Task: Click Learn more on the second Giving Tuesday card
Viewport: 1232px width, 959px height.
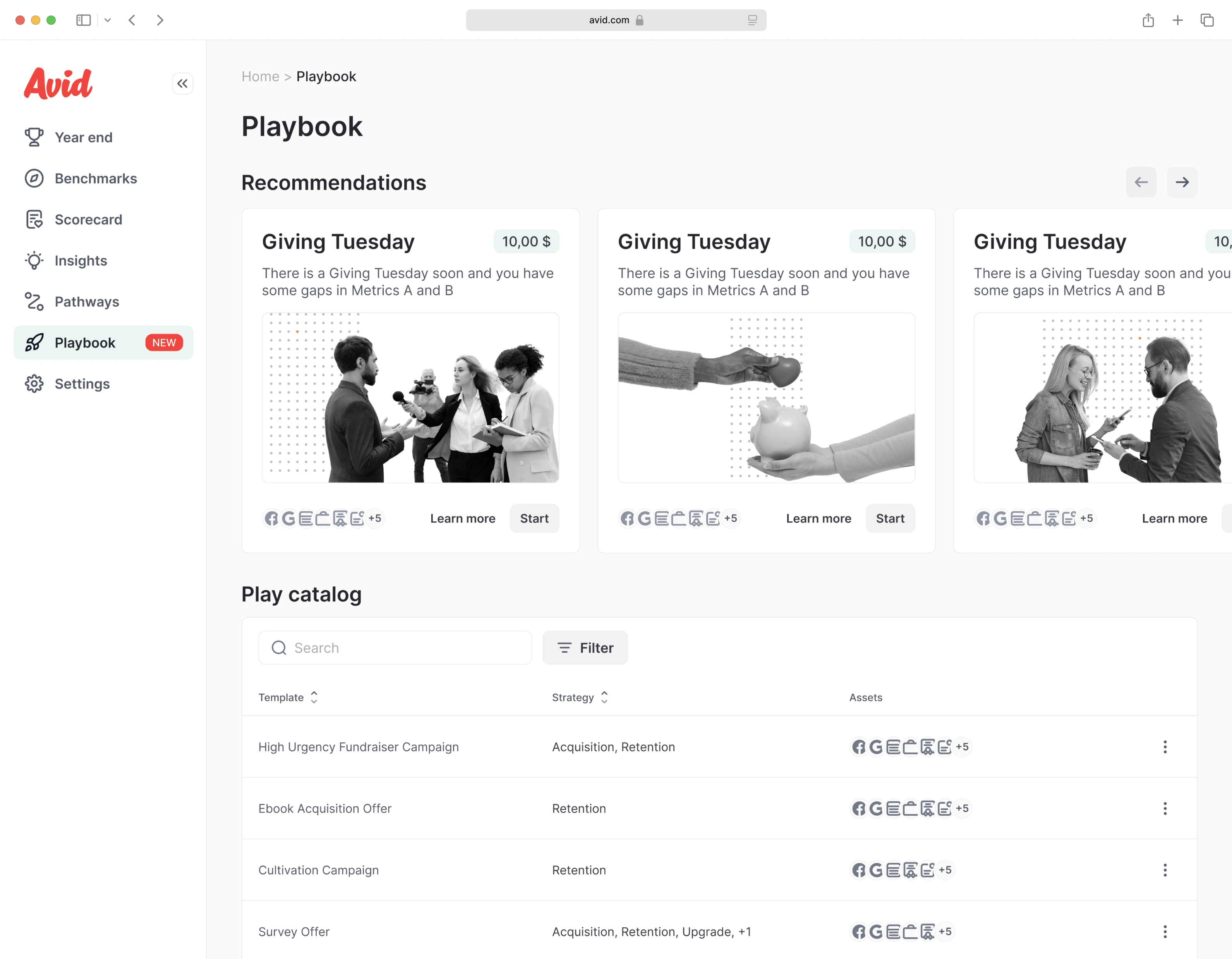Action: (x=818, y=518)
